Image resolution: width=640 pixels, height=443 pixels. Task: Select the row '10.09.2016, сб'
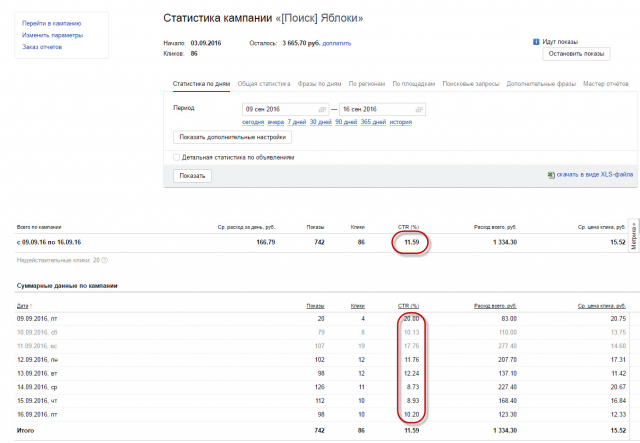pyautogui.click(x=322, y=332)
